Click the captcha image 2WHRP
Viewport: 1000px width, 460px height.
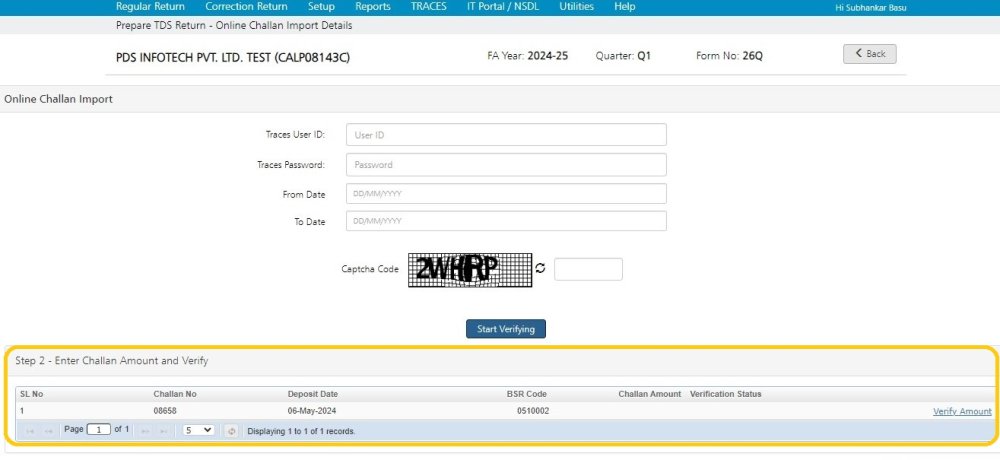point(470,270)
